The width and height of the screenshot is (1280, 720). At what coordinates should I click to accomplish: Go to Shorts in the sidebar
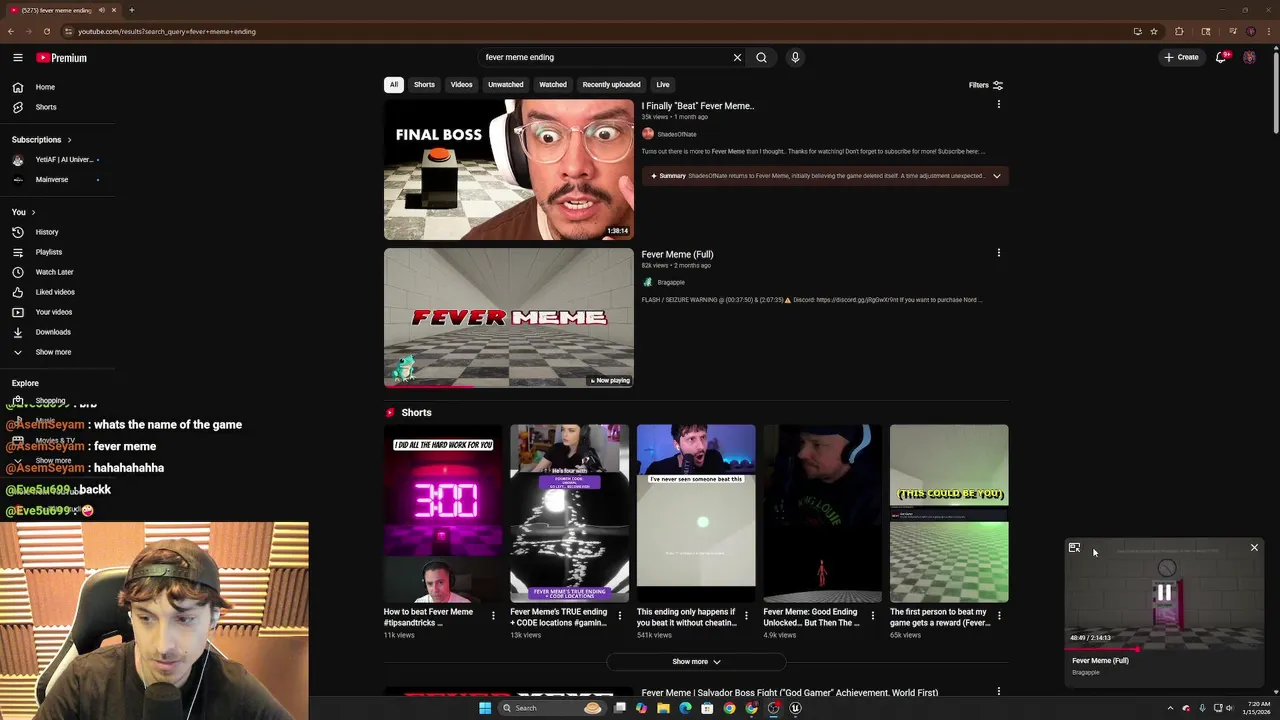point(46,107)
